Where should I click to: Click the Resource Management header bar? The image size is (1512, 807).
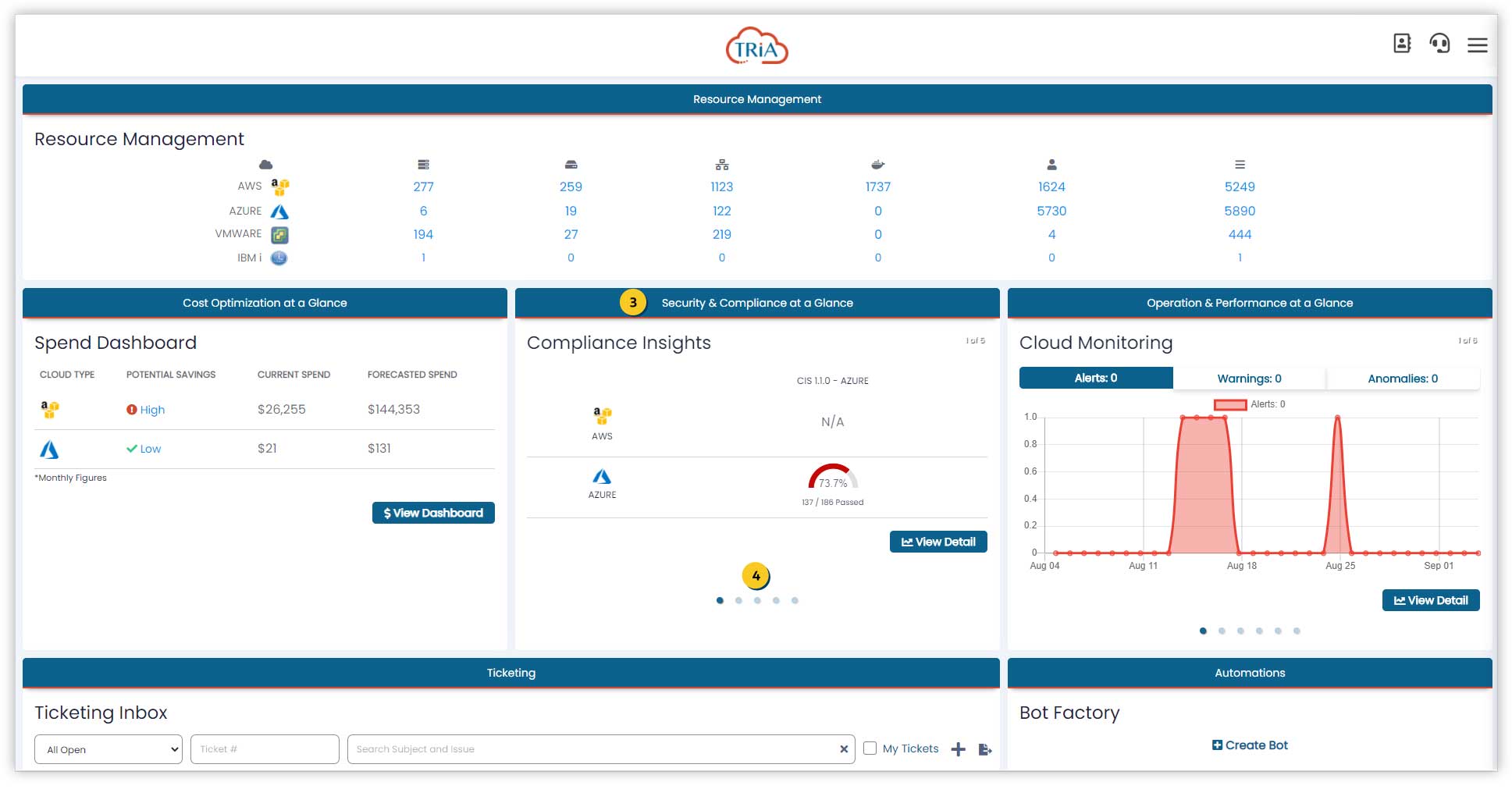coord(757,99)
